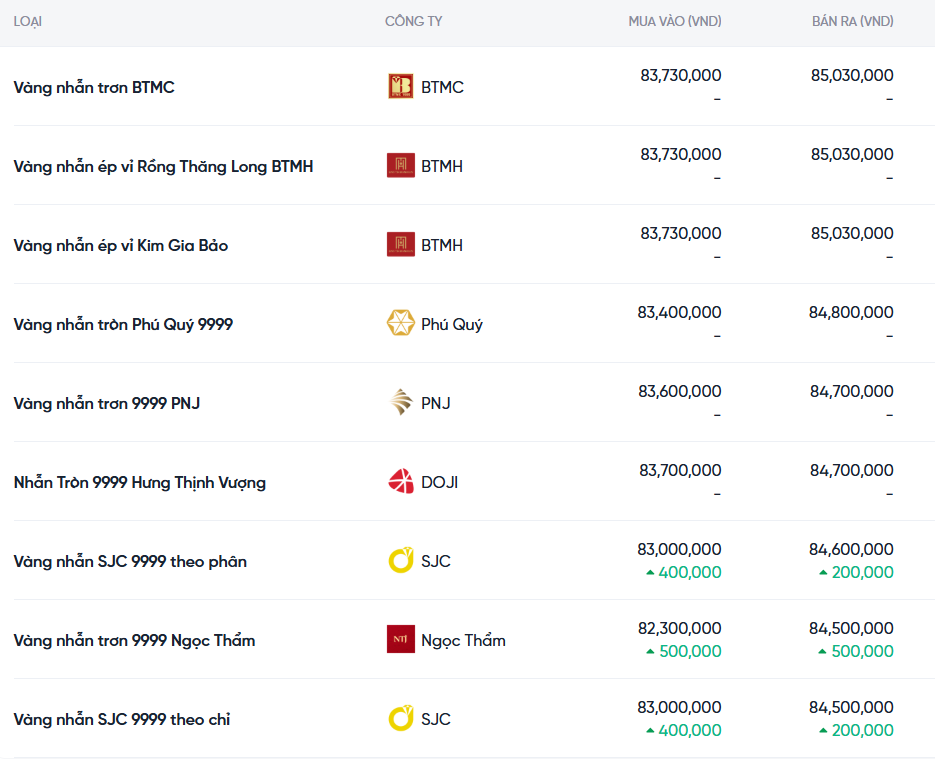Click BTMC sell price 85,030,000
Screen dimensions: 935x762
(x=852, y=75)
